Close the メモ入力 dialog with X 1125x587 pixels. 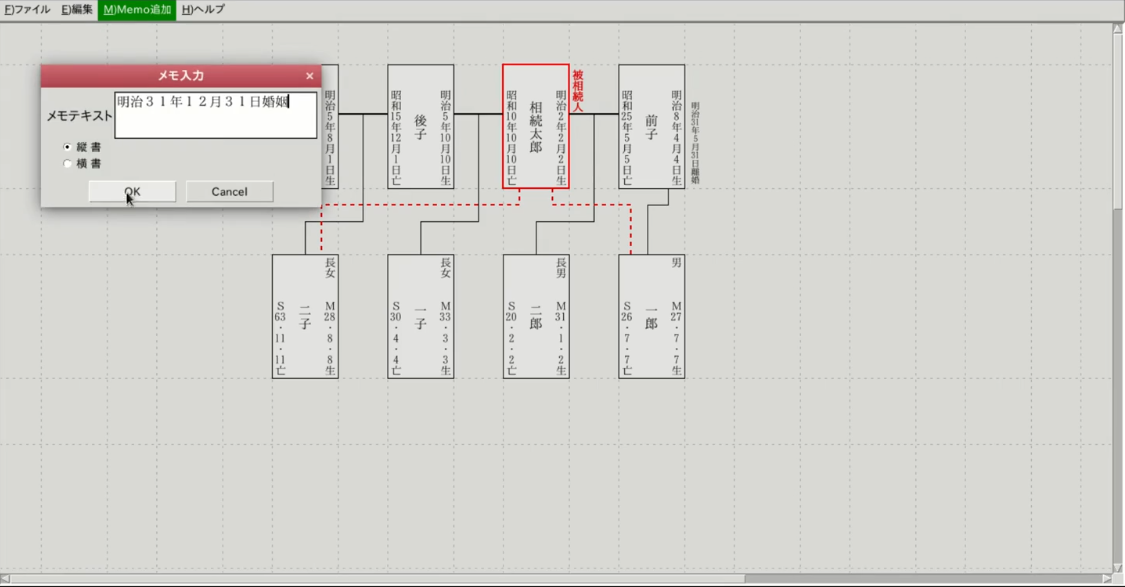pos(309,76)
